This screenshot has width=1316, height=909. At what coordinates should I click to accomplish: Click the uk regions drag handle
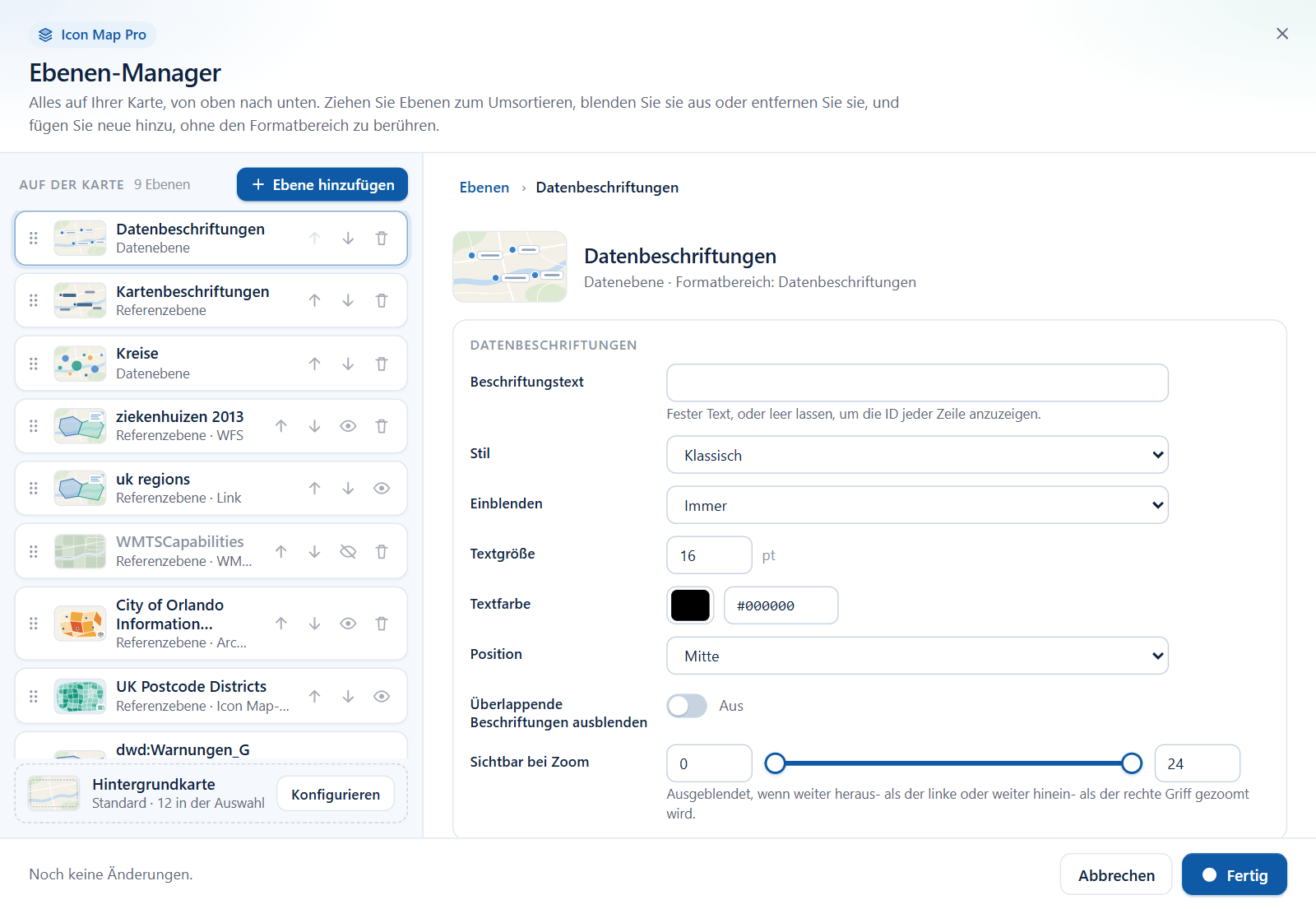point(34,489)
